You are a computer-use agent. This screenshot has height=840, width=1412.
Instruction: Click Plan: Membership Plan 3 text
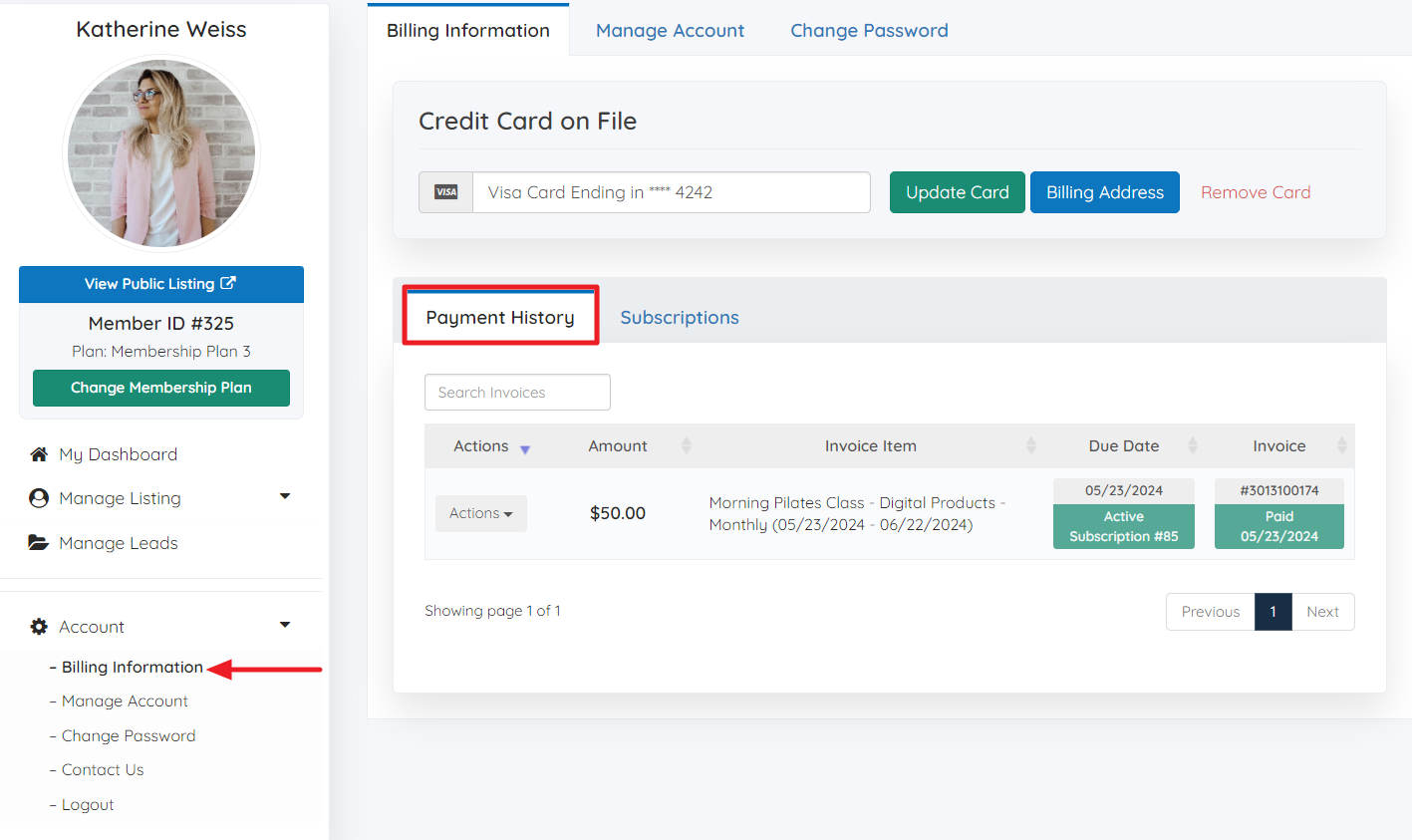161,352
